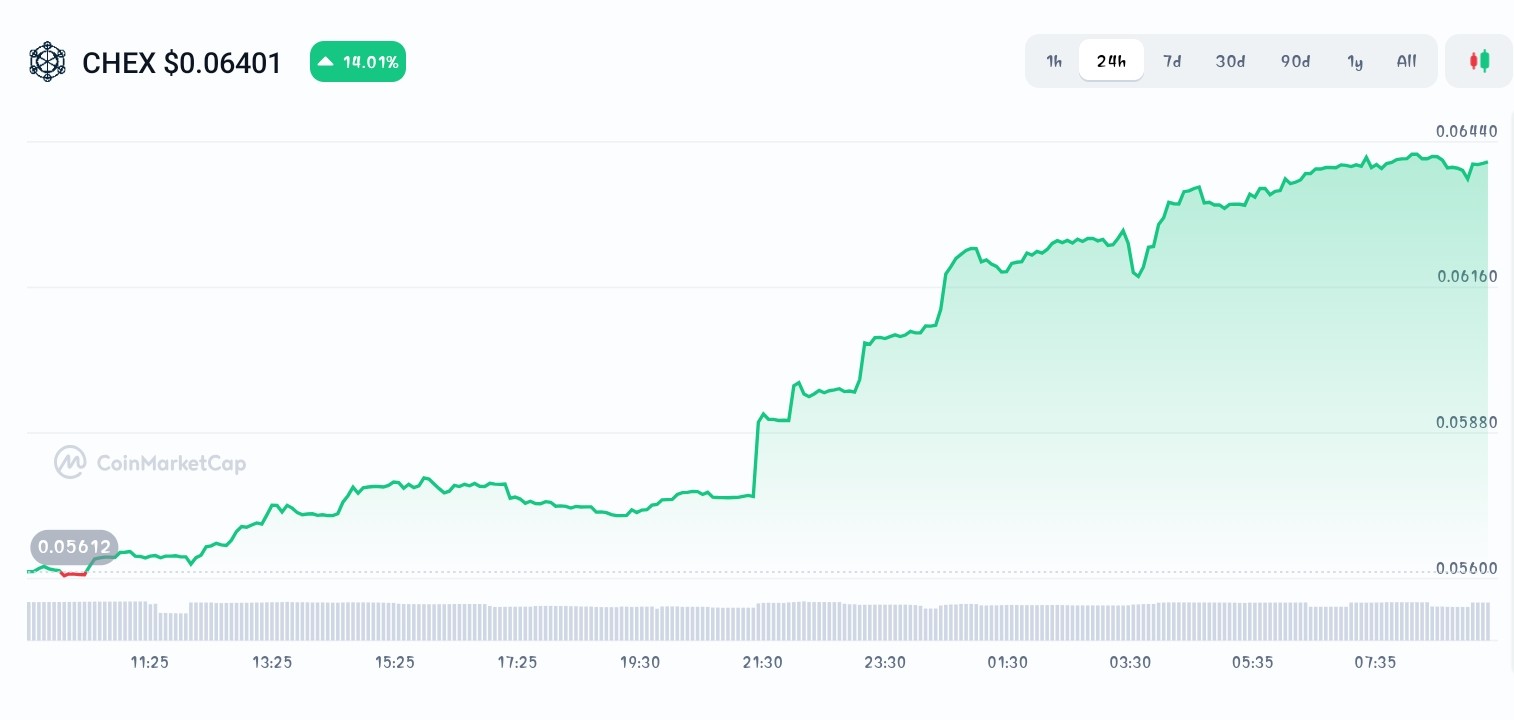Click the 19:30 time axis label
The image size is (1514, 720).
coord(640,662)
